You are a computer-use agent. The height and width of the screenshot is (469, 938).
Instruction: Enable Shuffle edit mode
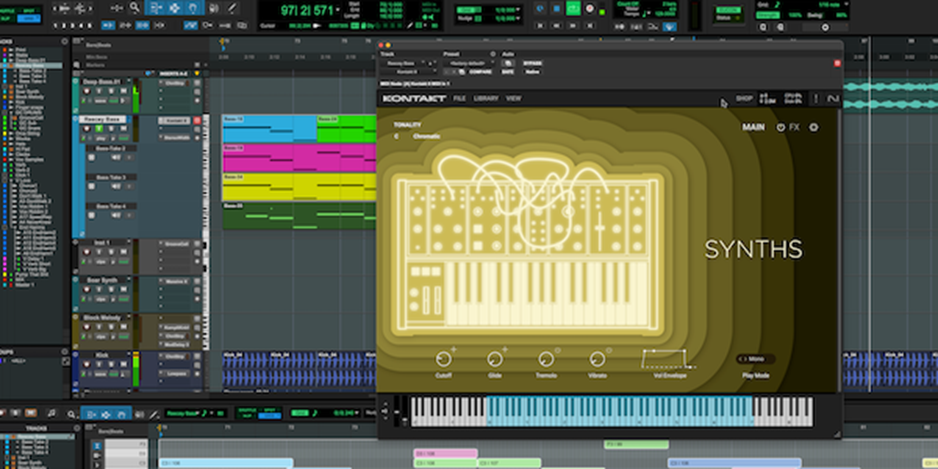pos(7,11)
